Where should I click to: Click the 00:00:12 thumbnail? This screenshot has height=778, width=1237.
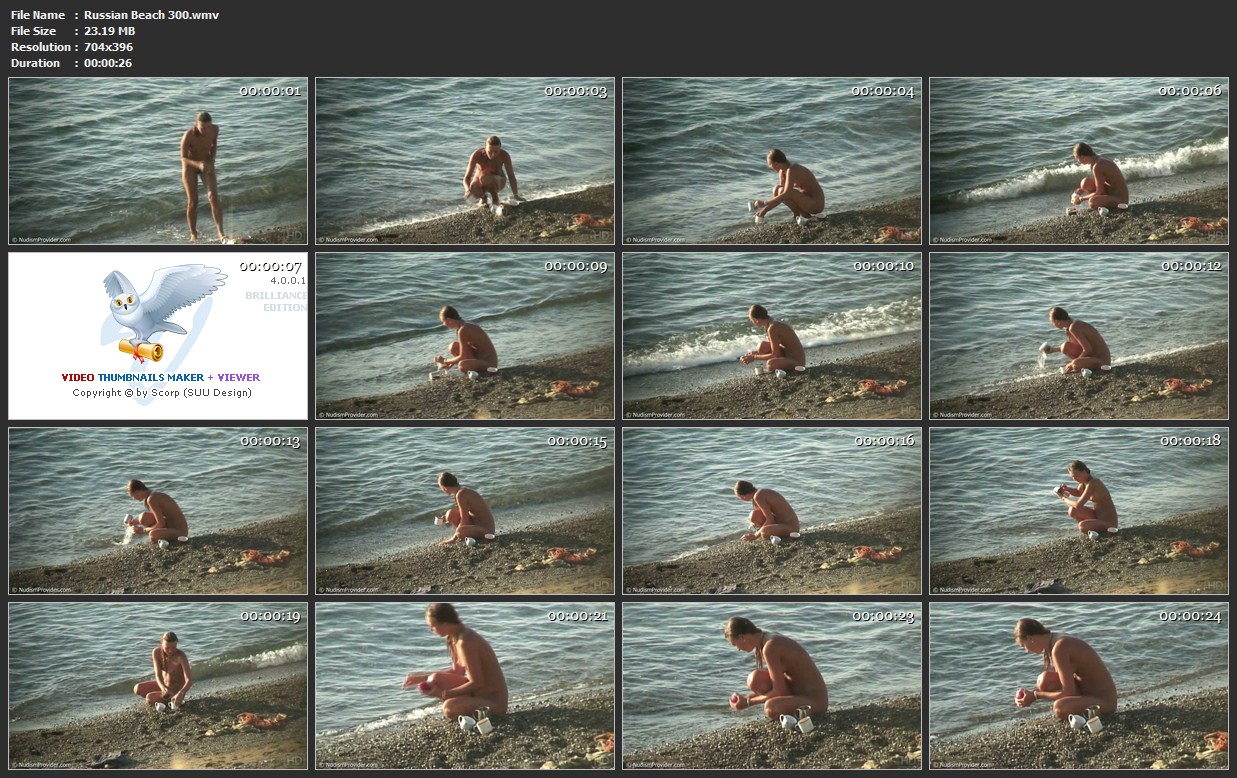[x=1079, y=336]
